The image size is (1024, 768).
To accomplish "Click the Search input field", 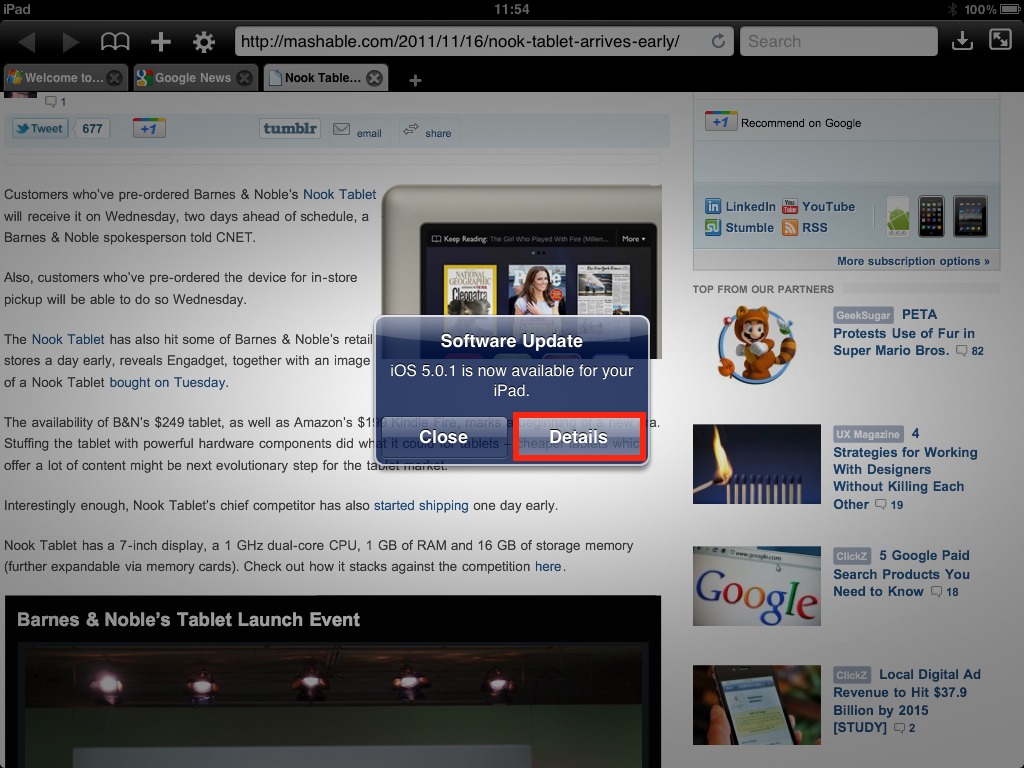I will 838,42.
